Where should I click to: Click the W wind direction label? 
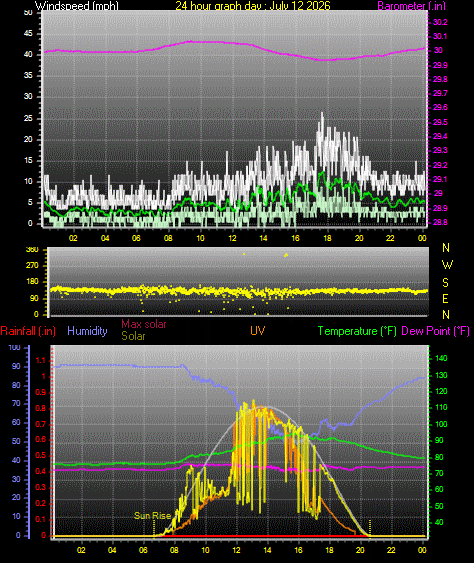point(447,265)
